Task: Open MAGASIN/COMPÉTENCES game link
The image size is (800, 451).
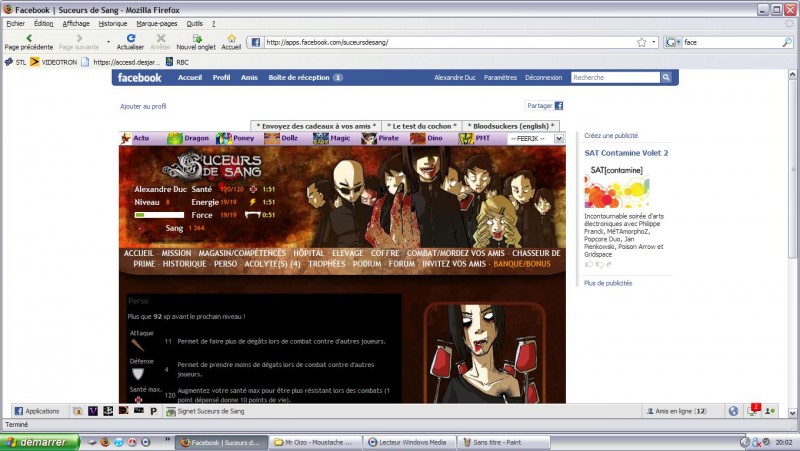Action: pos(242,253)
